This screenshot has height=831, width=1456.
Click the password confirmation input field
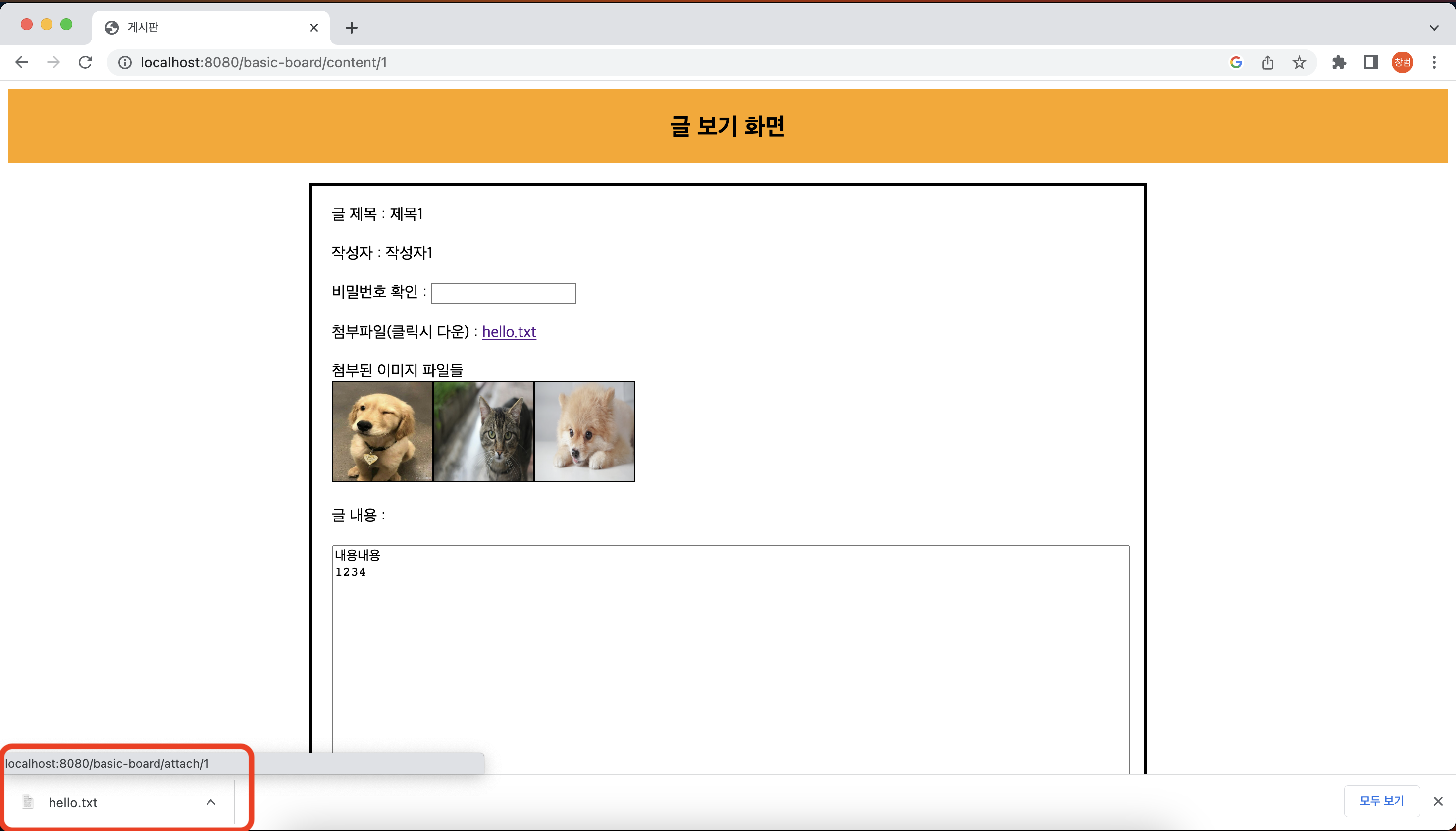[x=503, y=293]
